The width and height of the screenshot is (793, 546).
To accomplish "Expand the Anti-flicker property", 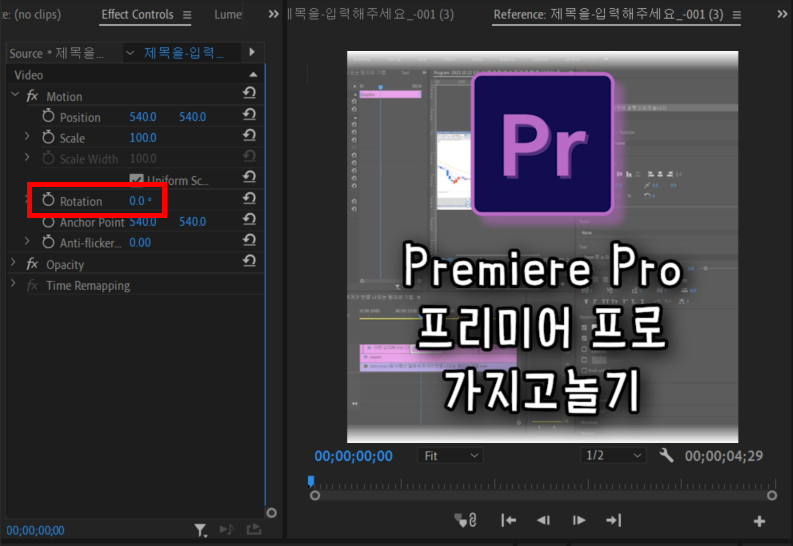I will [27, 241].
